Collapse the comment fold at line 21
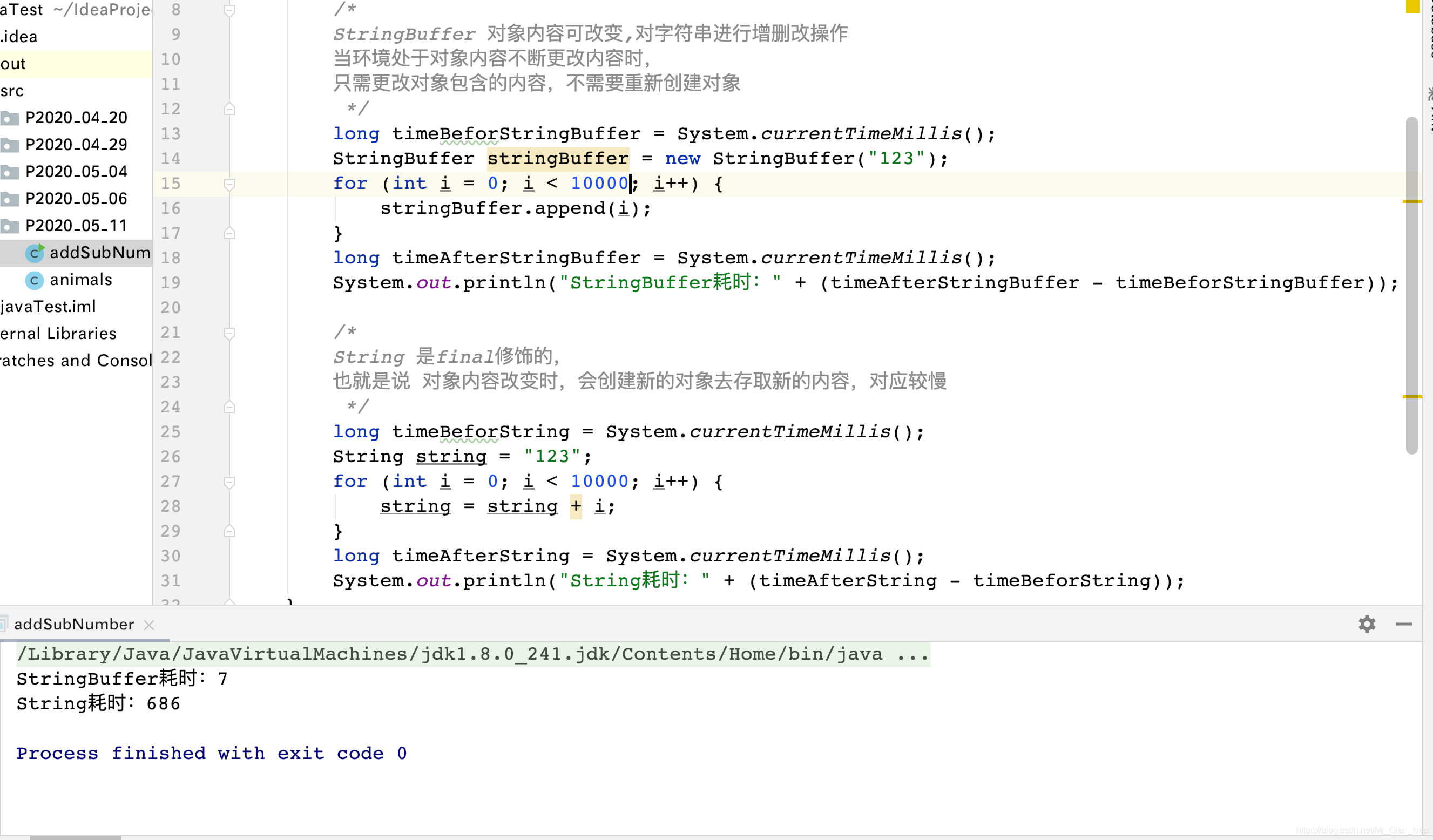The image size is (1433, 840). [229, 333]
